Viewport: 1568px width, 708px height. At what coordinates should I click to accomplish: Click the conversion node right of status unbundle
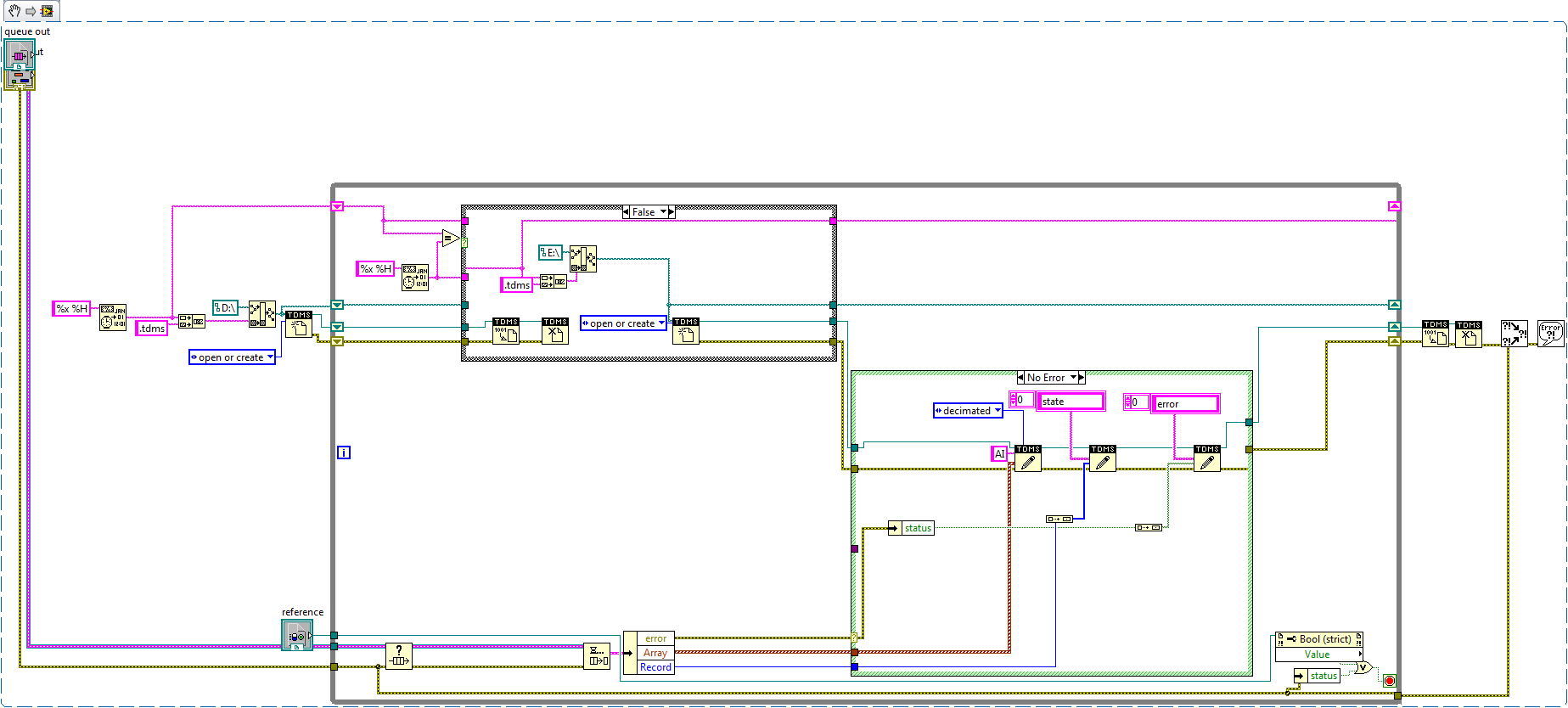coord(1149,528)
